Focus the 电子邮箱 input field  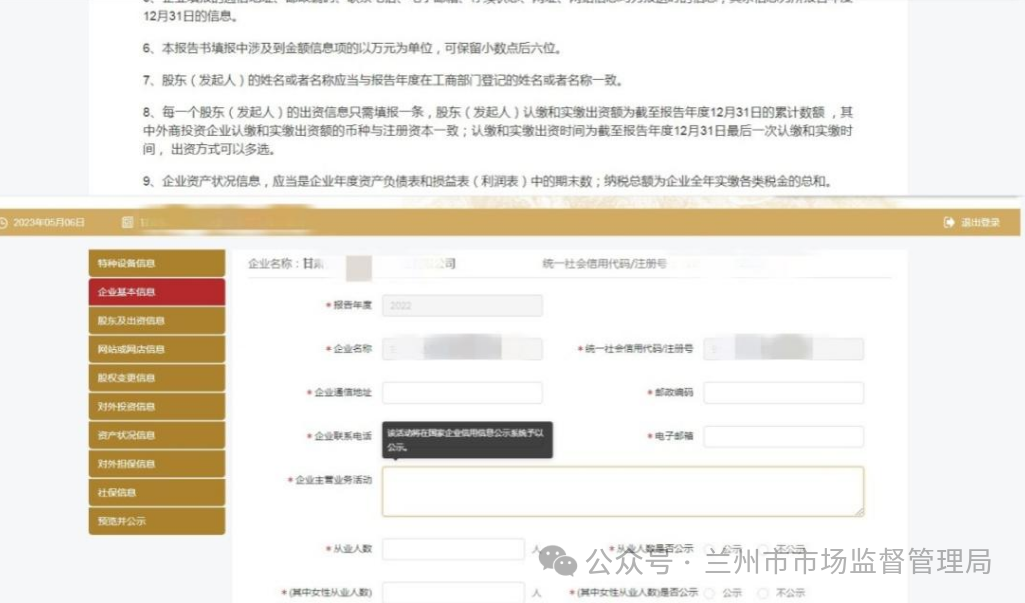[x=783, y=437]
